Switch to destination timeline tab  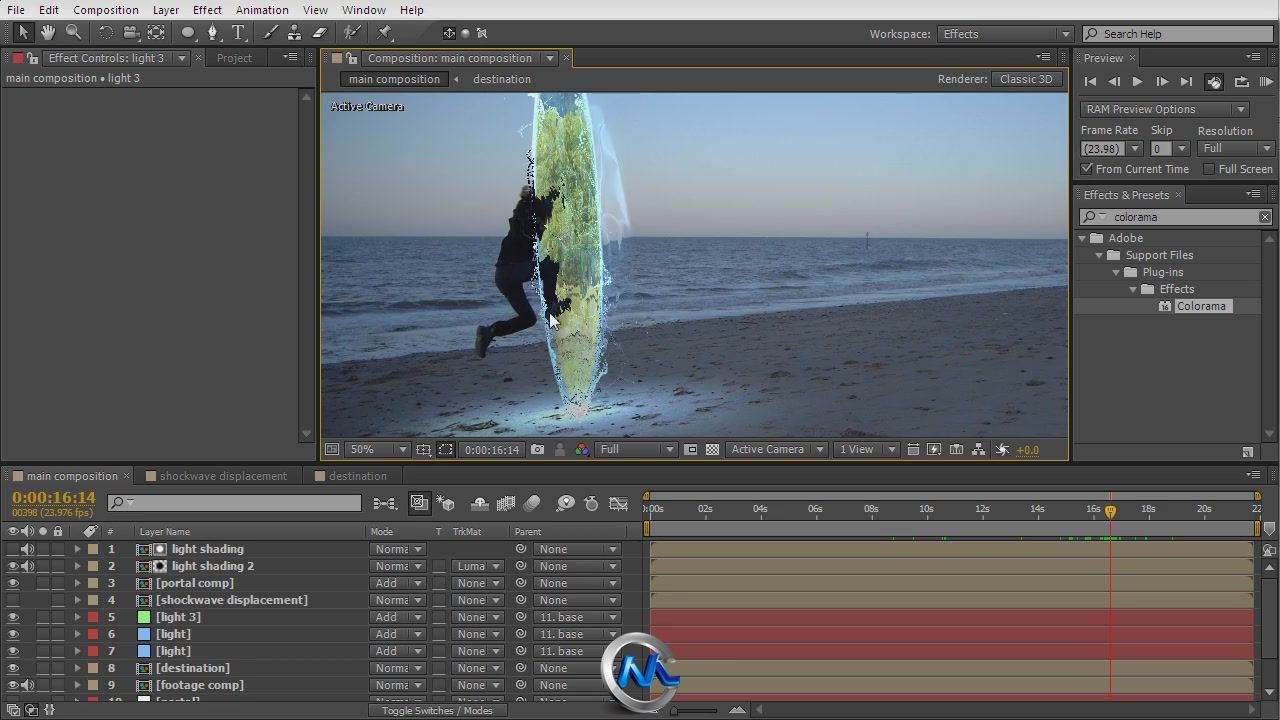(x=357, y=476)
